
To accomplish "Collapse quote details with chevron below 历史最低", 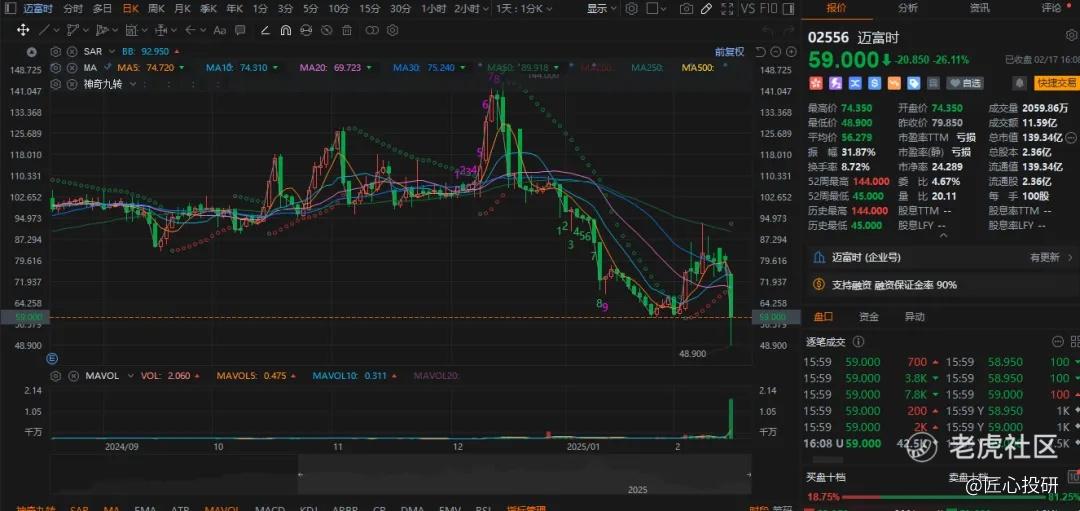I will 943,236.
